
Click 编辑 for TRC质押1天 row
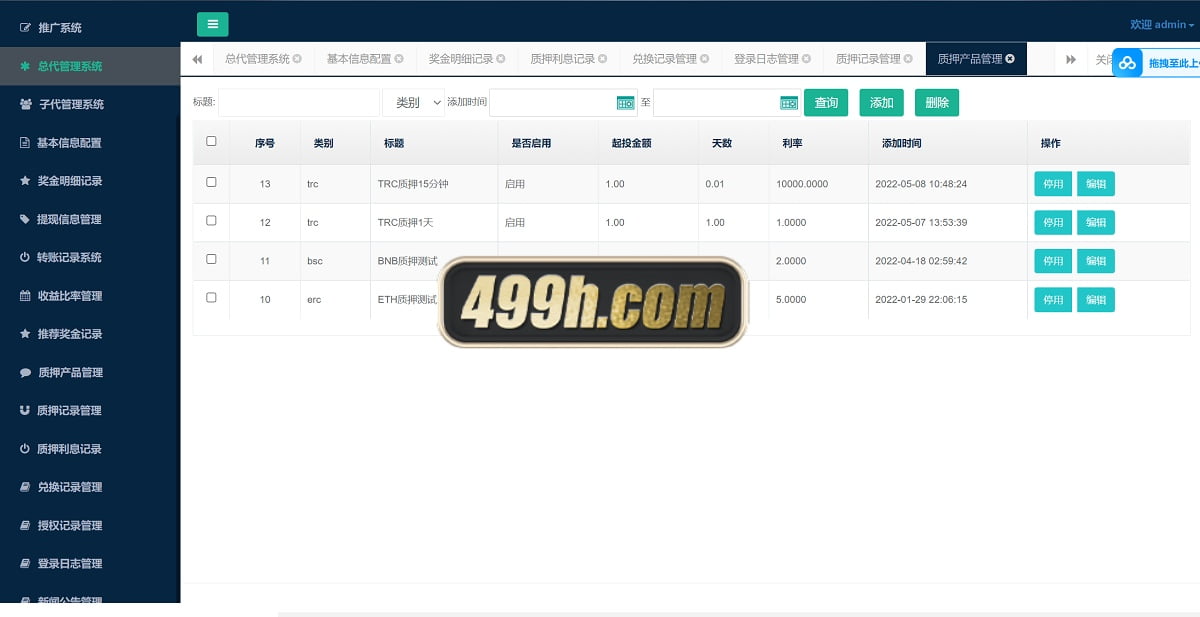coord(1096,222)
